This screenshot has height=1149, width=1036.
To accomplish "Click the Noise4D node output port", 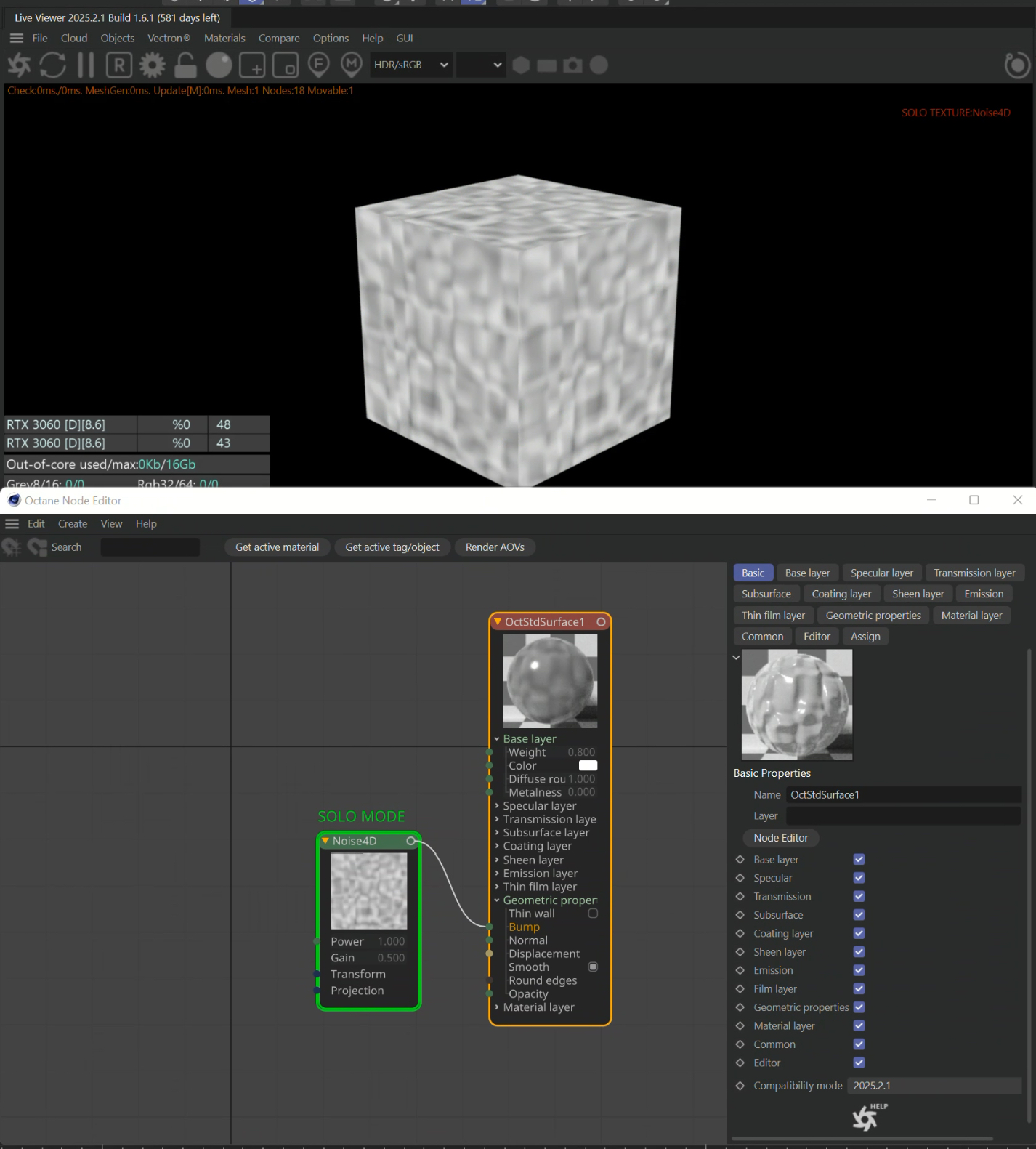I will 411,841.
